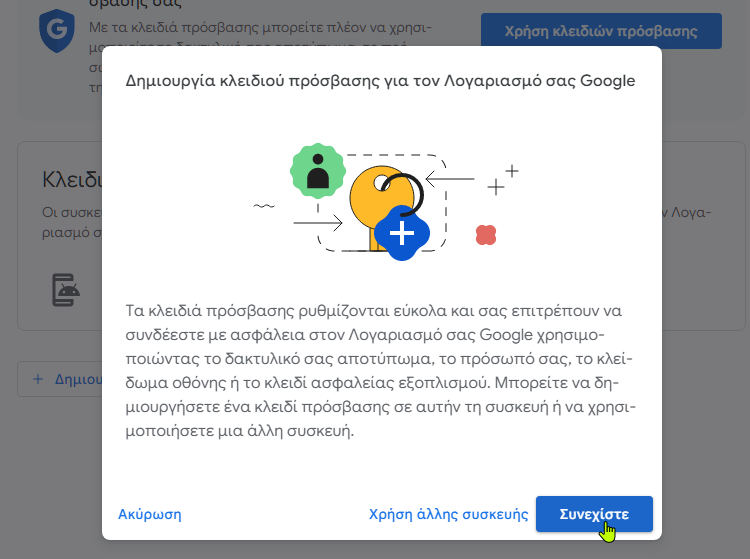The image size is (750, 559).
Task: Choose Χρήση άλλης συσκευής option
Action: click(448, 514)
